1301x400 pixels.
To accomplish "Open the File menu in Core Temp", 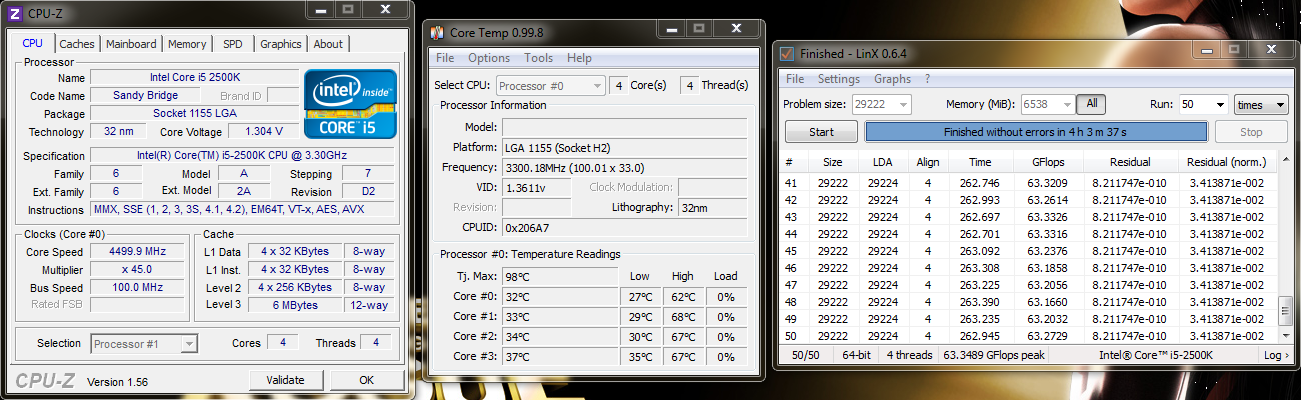I will (x=445, y=58).
